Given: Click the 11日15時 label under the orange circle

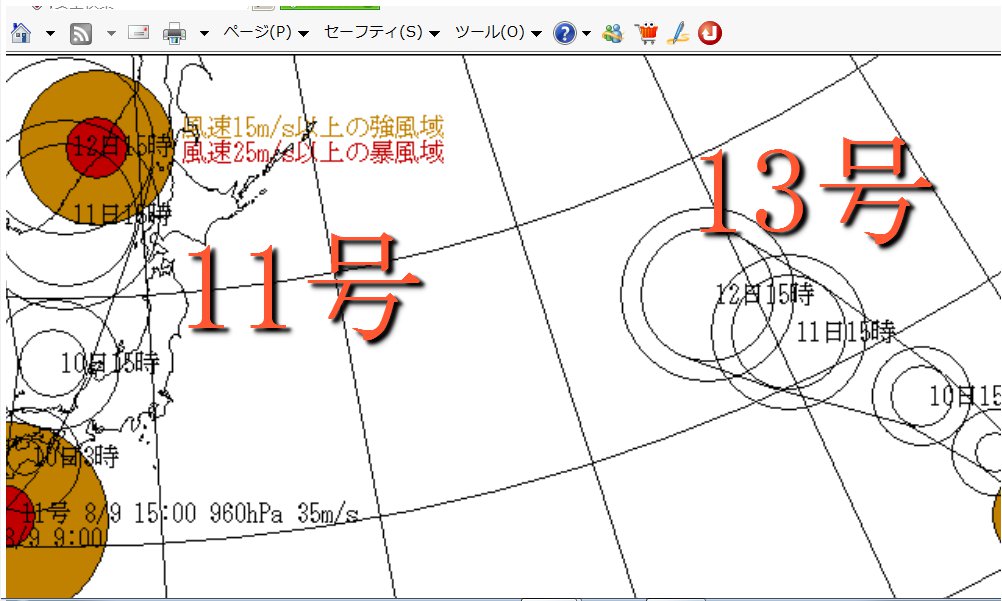Looking at the screenshot, I should (122, 214).
